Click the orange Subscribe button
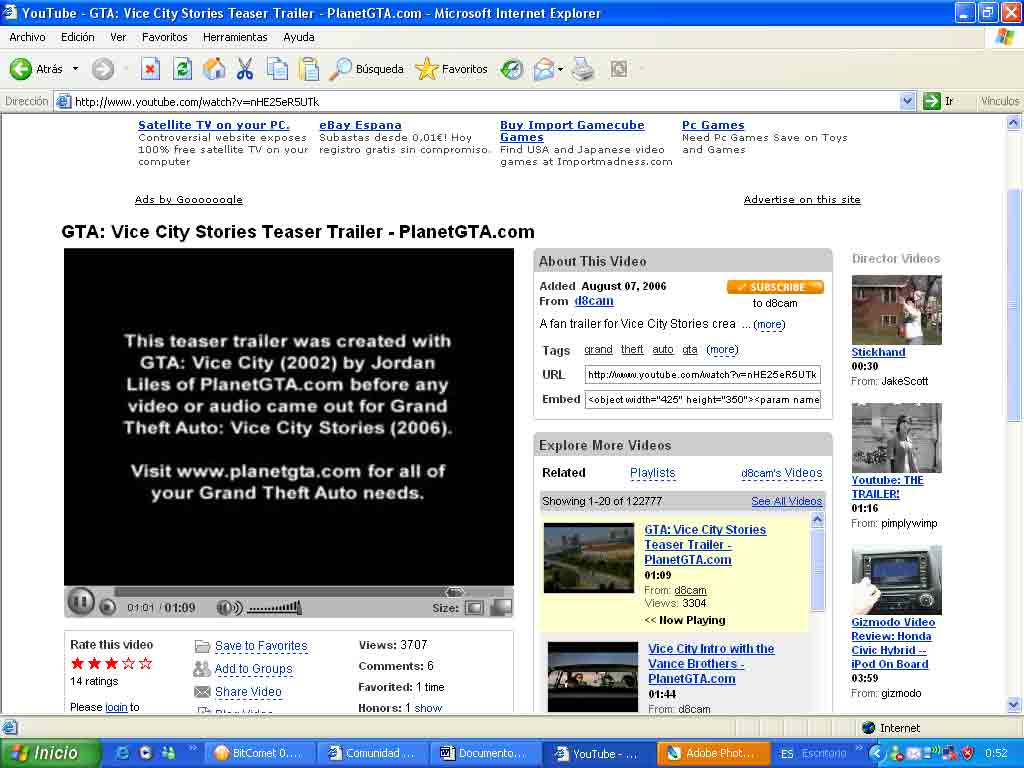Screen dimensions: 1024x768 point(775,287)
